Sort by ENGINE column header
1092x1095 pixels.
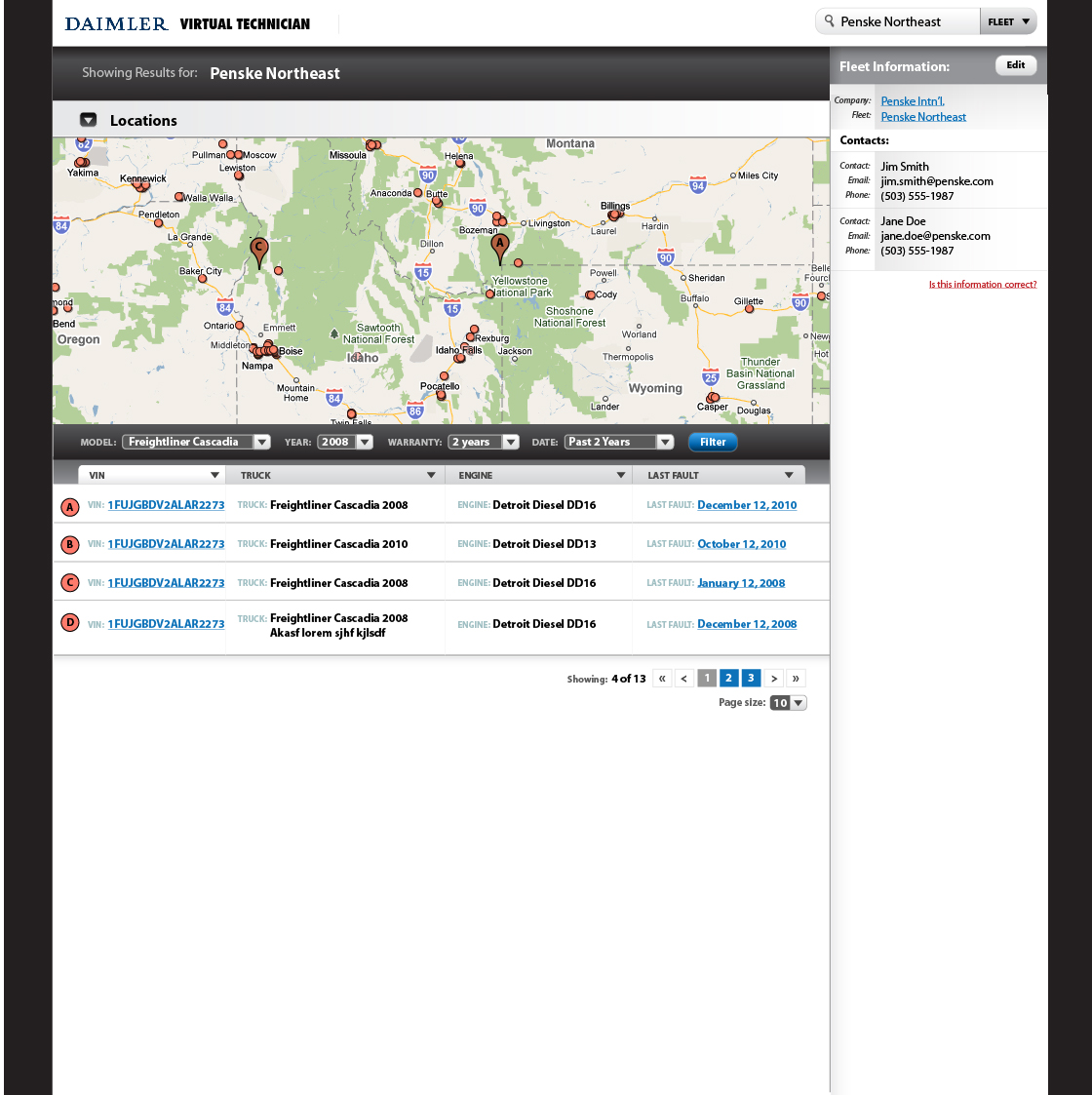coord(538,475)
